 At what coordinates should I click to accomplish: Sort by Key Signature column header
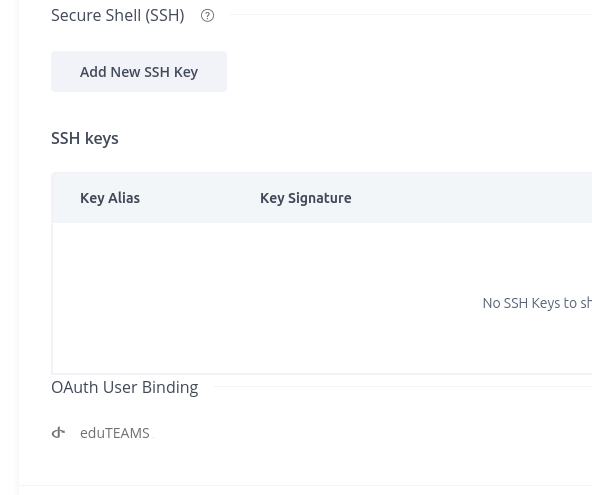click(x=305, y=198)
